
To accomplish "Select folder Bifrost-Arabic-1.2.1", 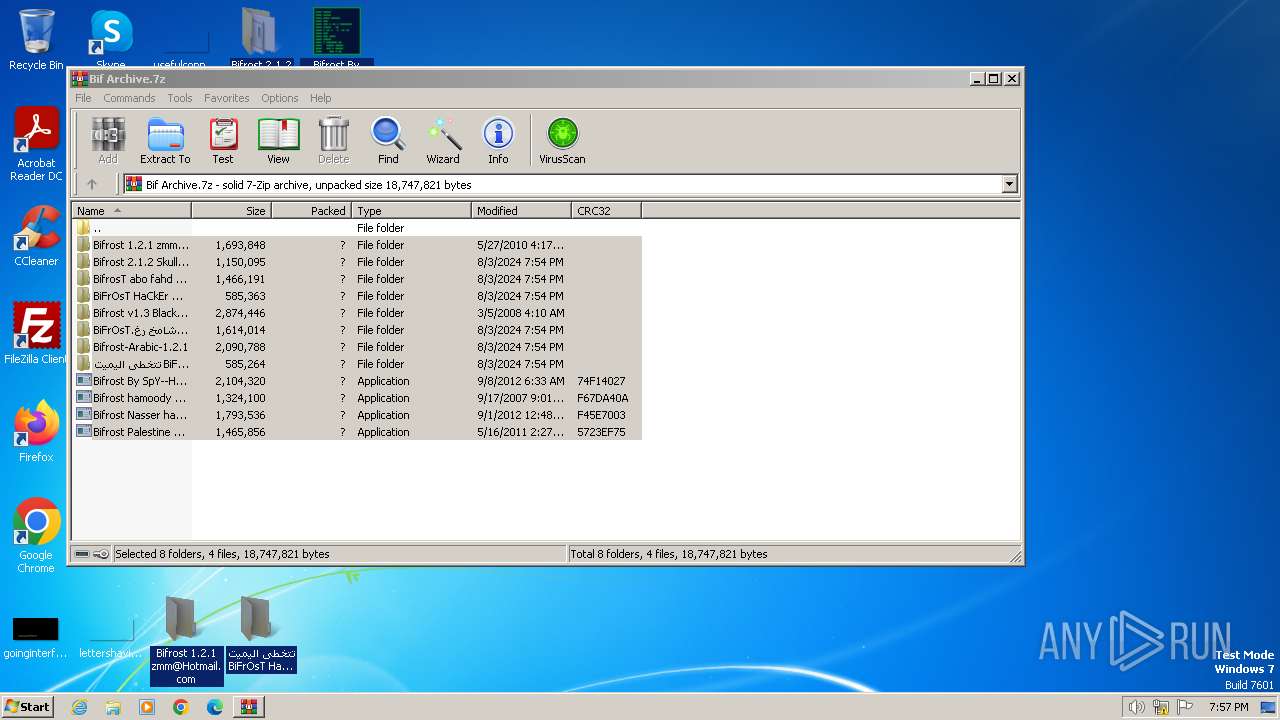I will pos(356,347).
